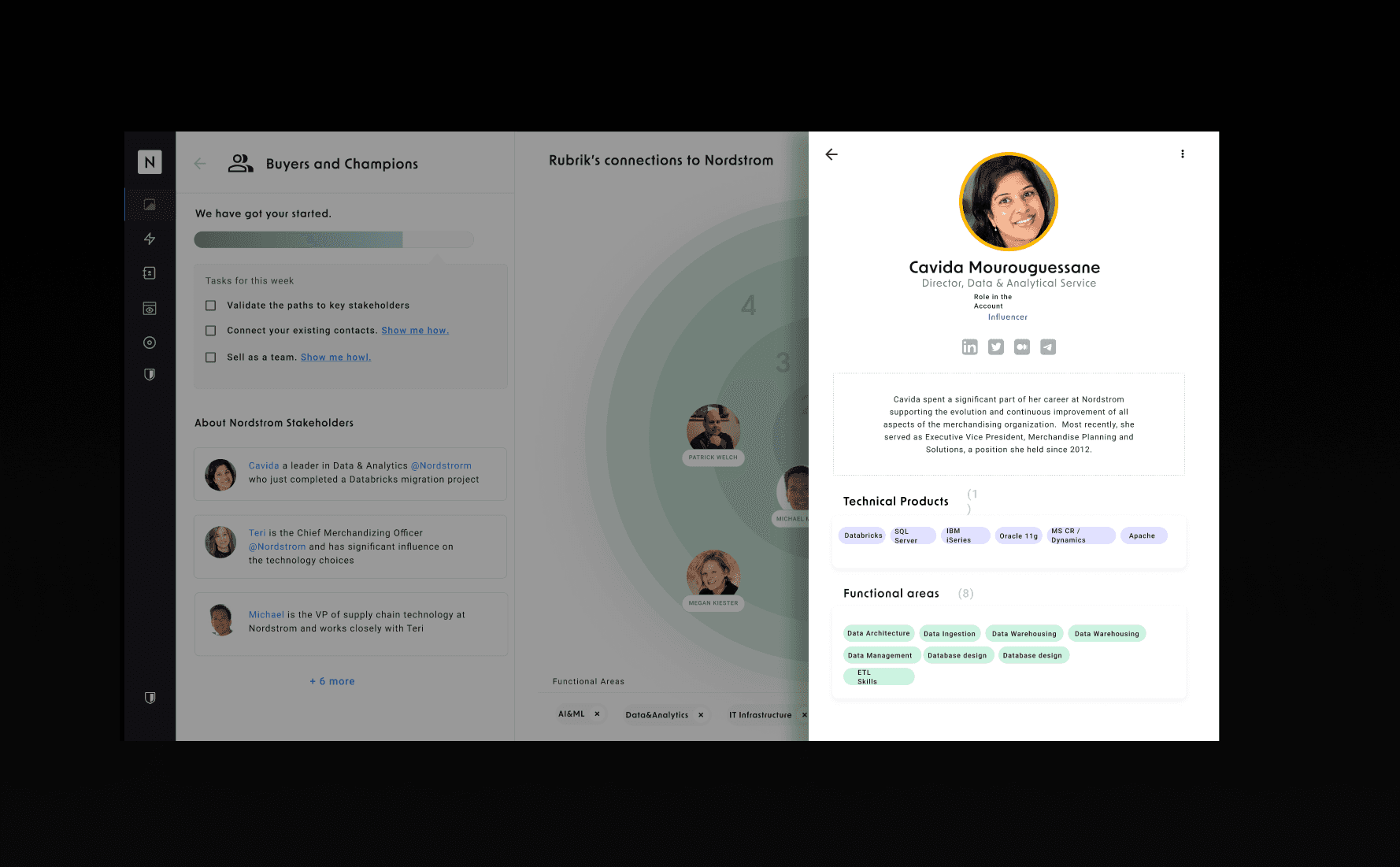Click 'Rubrik's connections to Nordstrom' title
Viewport: 1400px width, 867px height.
(661, 161)
